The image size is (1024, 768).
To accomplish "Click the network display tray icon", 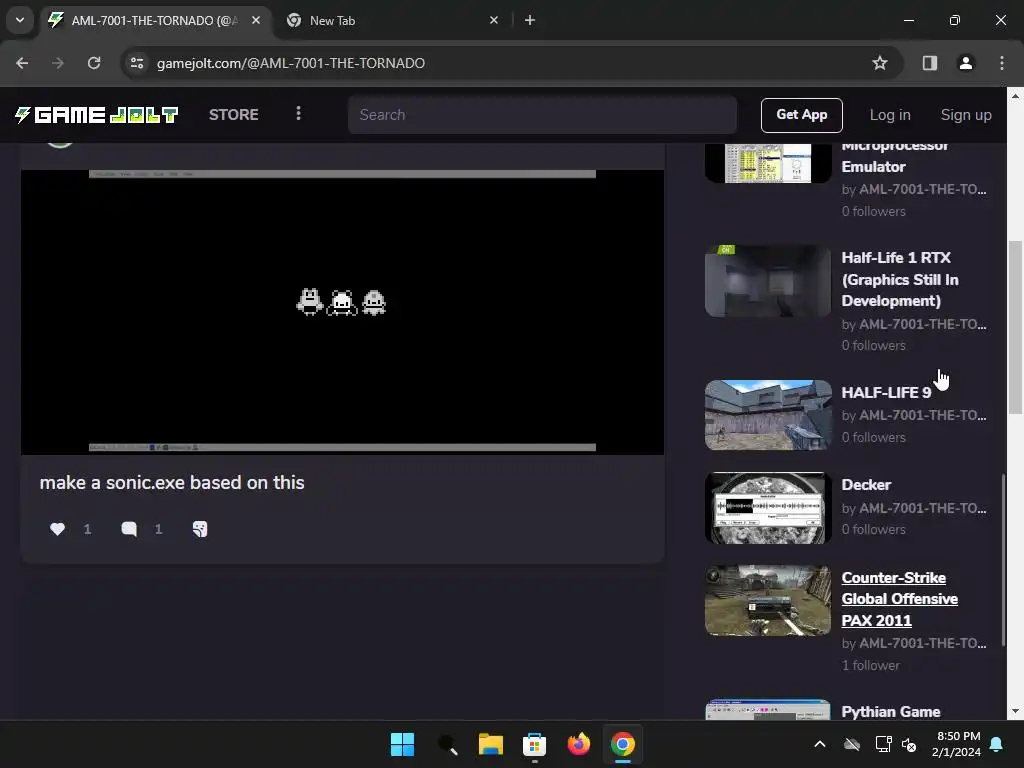I will point(883,744).
